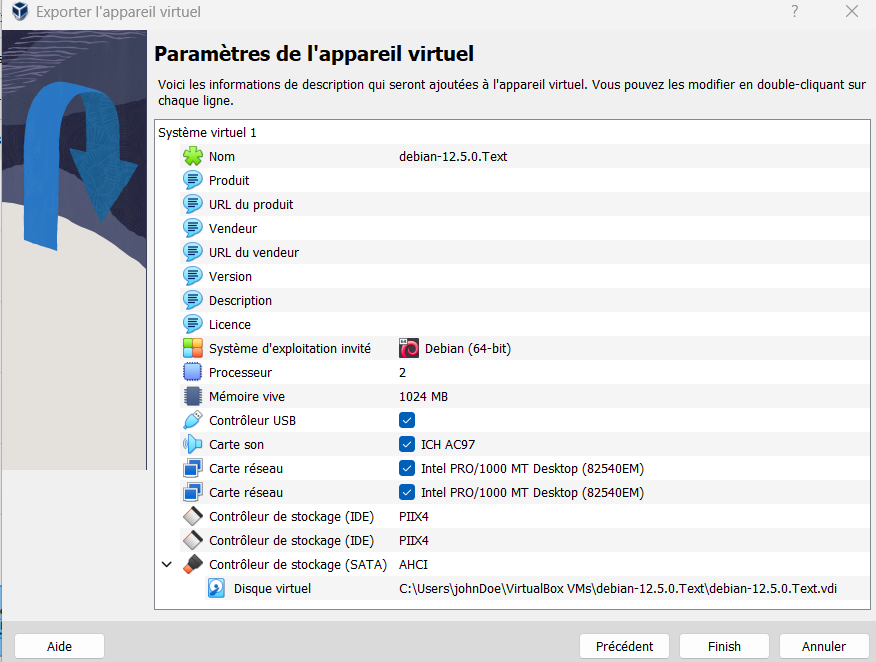Click the speech bubble icon beside Version
This screenshot has height=662, width=876.
[x=193, y=277]
